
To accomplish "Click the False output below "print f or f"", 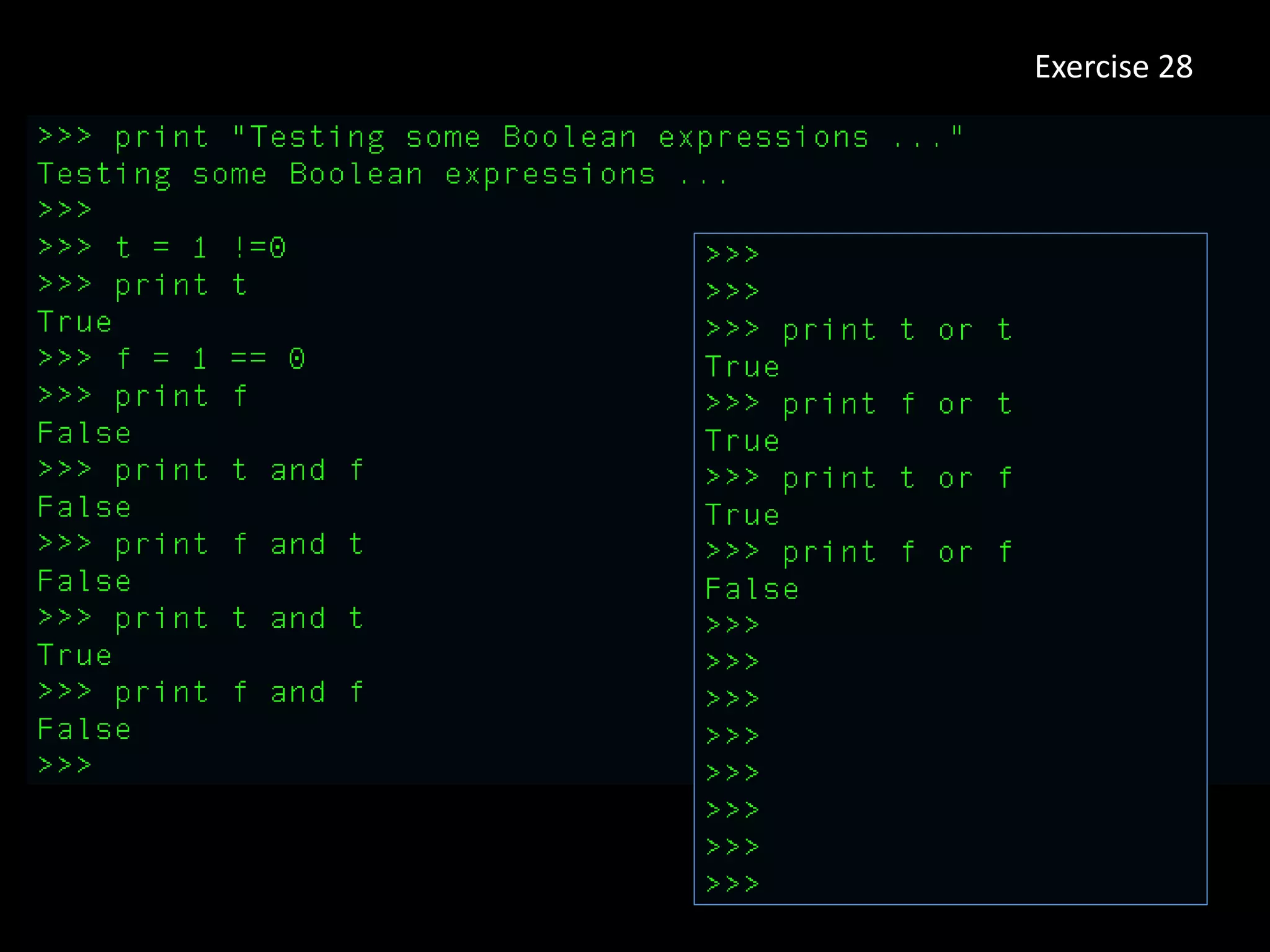I will click(x=752, y=589).
